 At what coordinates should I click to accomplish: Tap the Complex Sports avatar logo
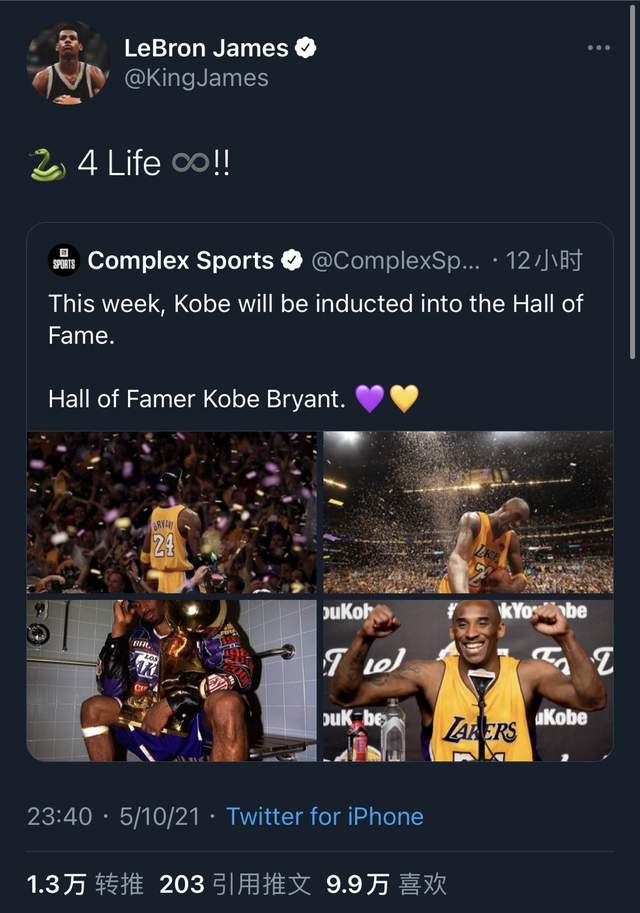(x=63, y=262)
